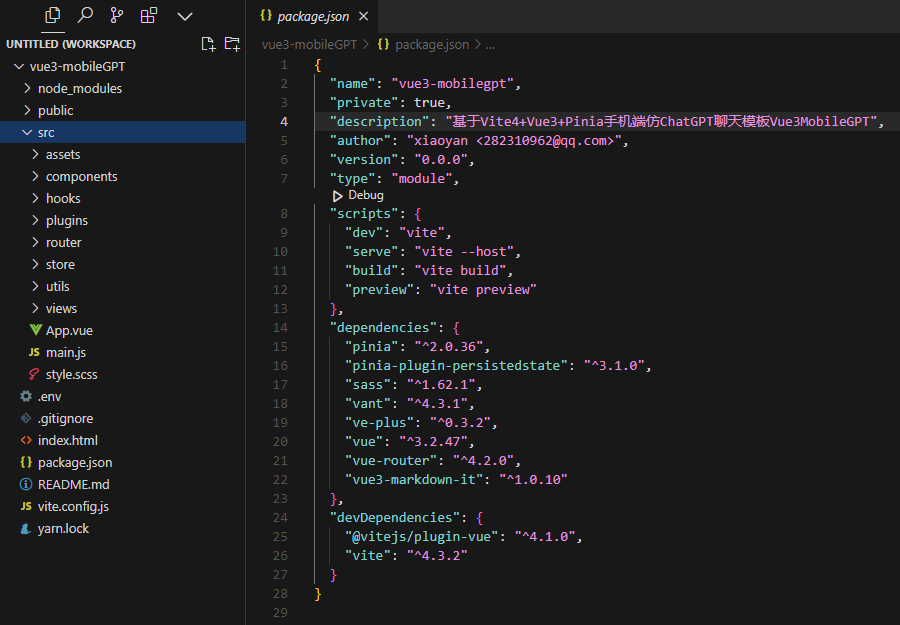Open vite.config.js in the file tree

[73, 506]
